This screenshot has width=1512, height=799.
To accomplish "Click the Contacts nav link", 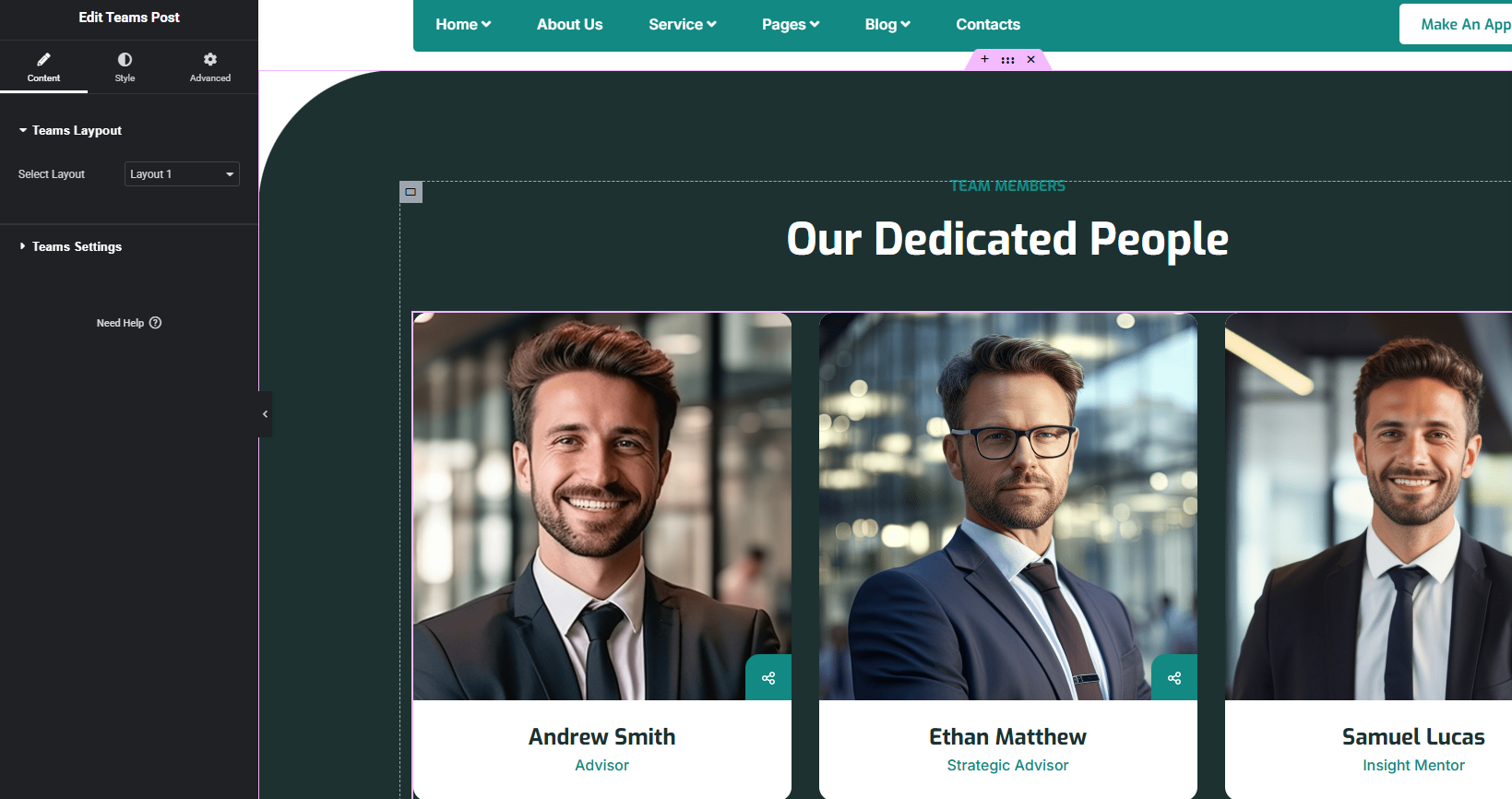I will coord(988,25).
